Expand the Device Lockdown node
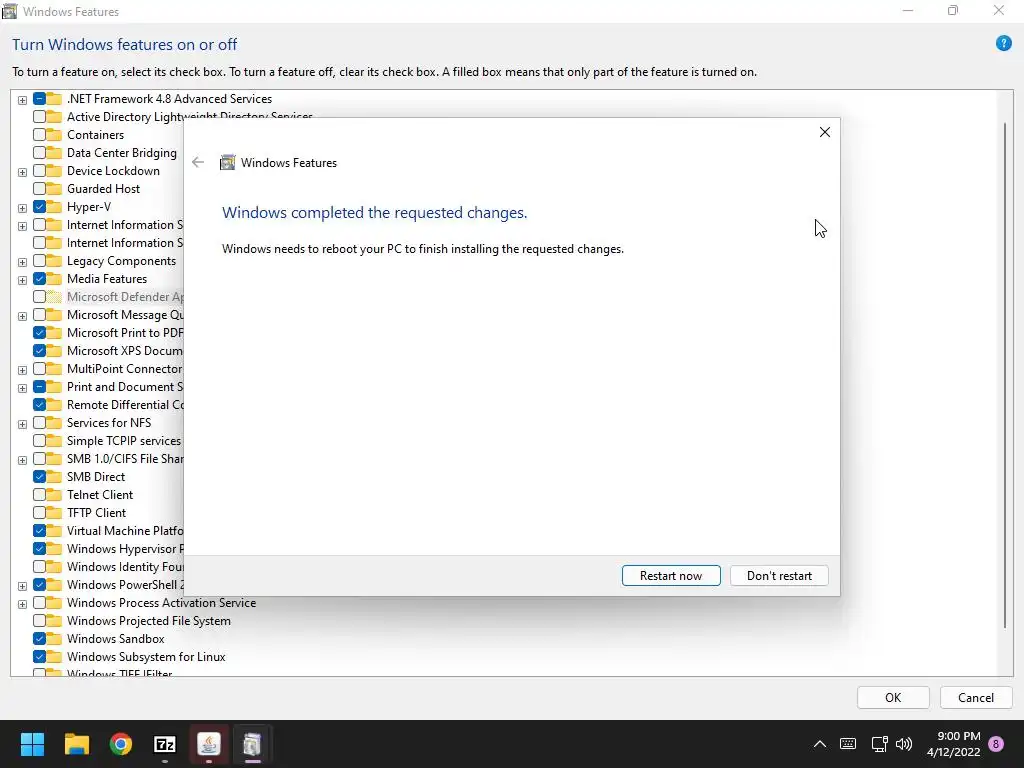 [22, 172]
